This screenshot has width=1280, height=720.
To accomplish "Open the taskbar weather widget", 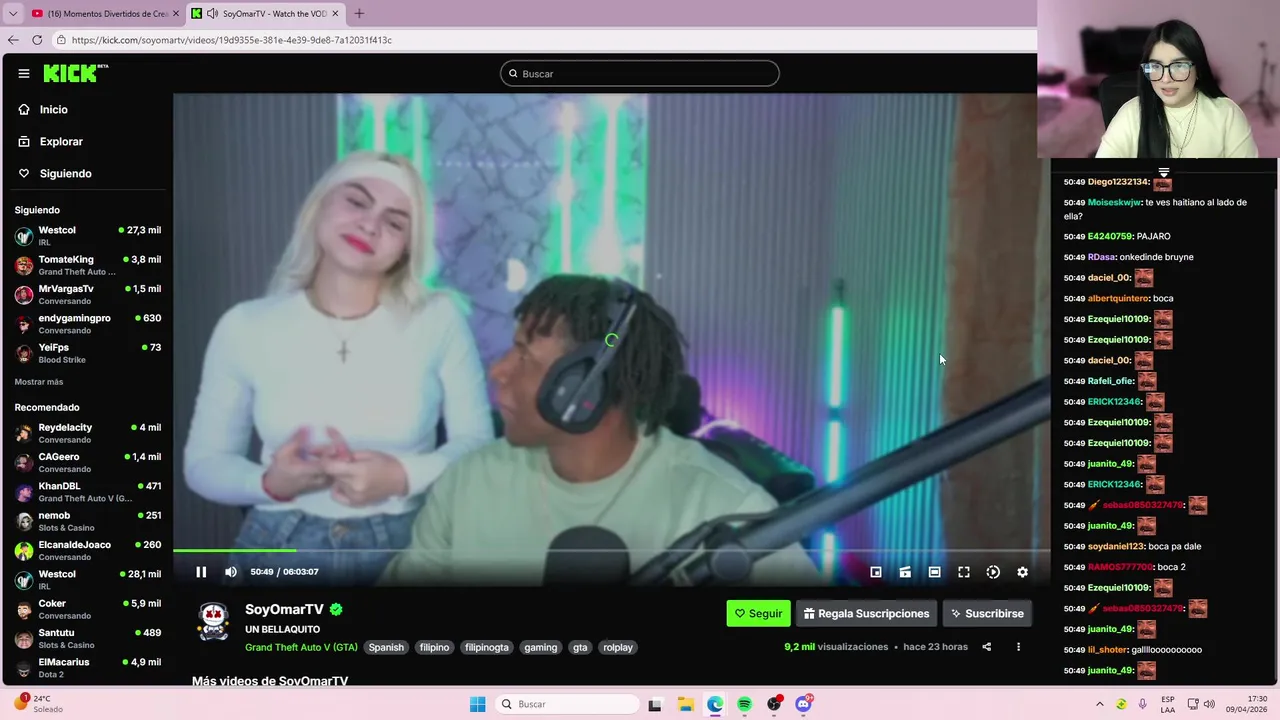I will [40, 704].
